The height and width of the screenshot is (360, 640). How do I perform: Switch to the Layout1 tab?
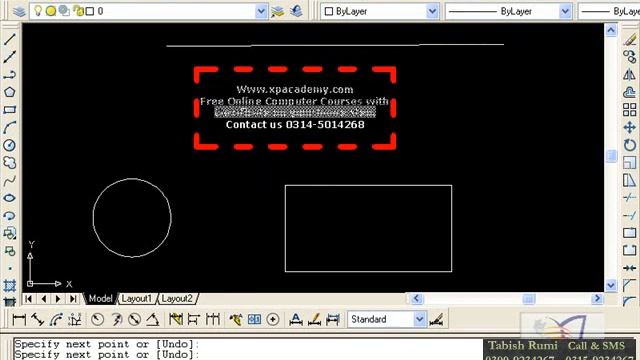[x=137, y=299]
